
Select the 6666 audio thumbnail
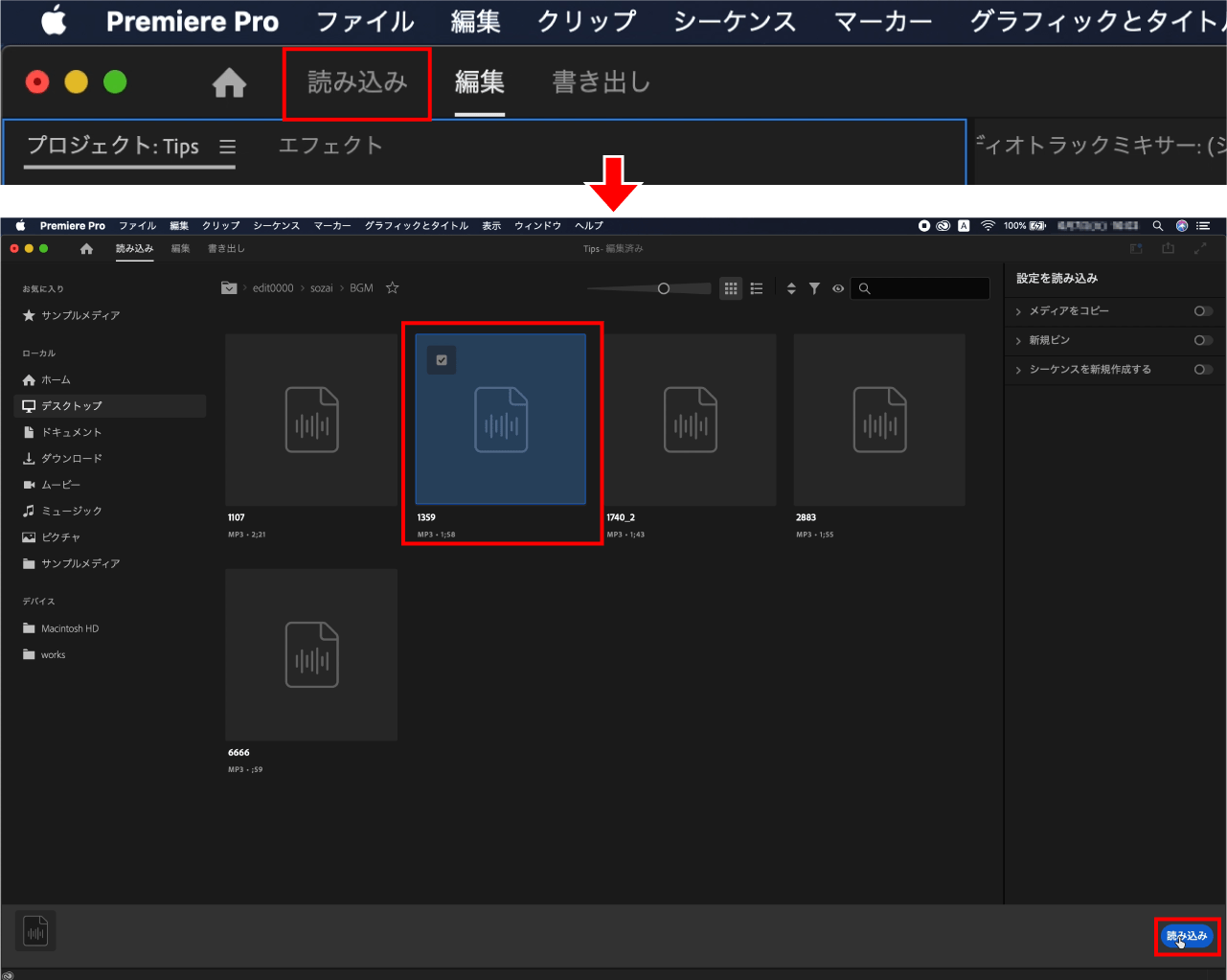pos(311,654)
